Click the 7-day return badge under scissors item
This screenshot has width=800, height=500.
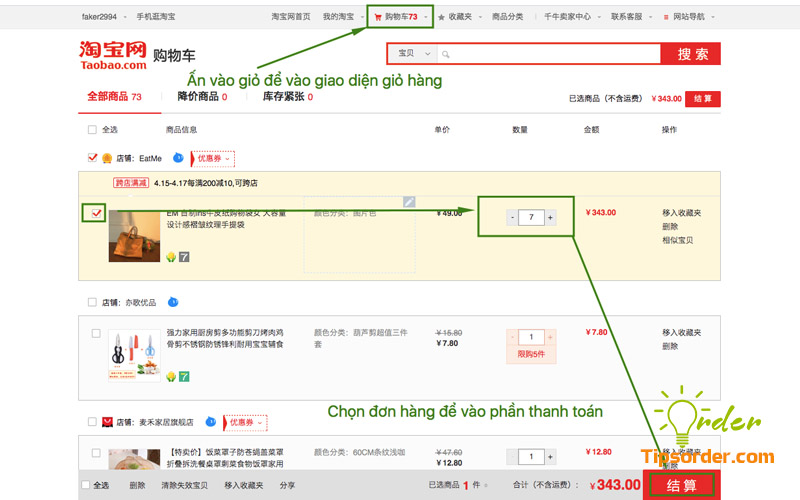[184, 376]
